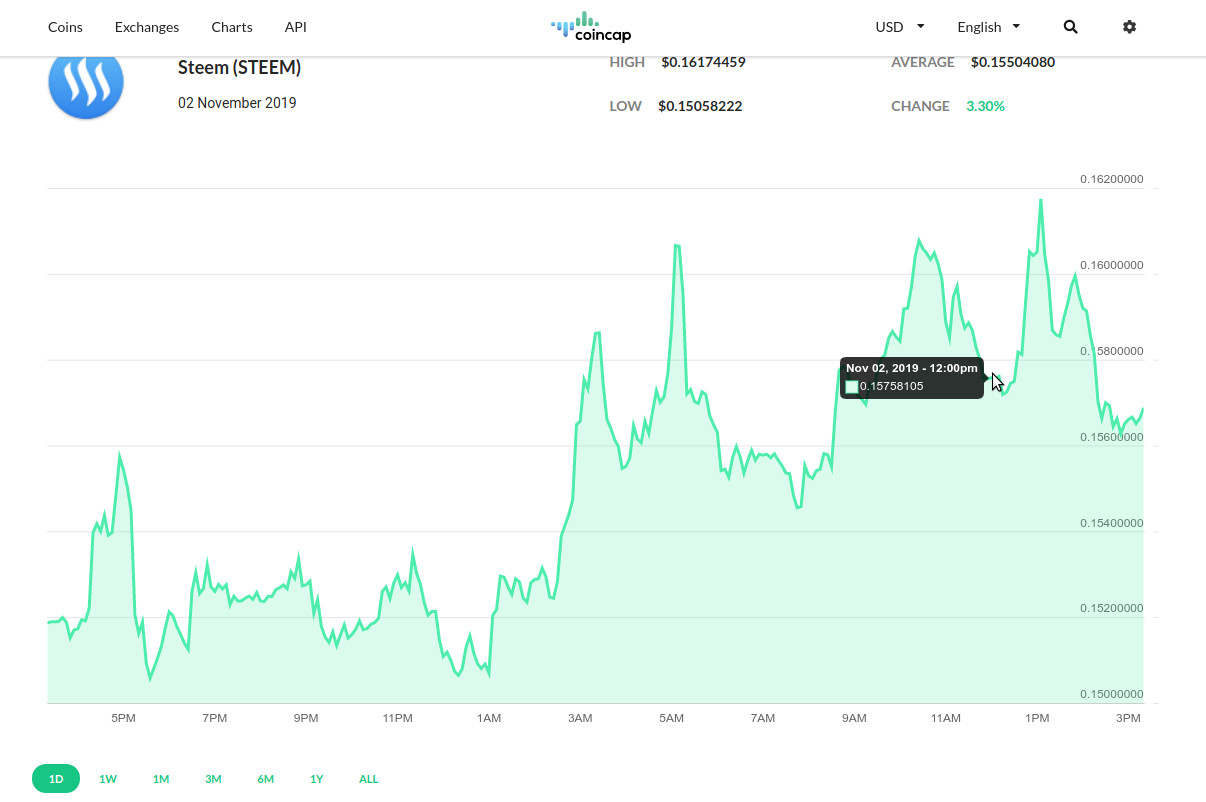The height and width of the screenshot is (802, 1206).
Task: Click the 0.15400000 y-axis label
Action: 1112,523
